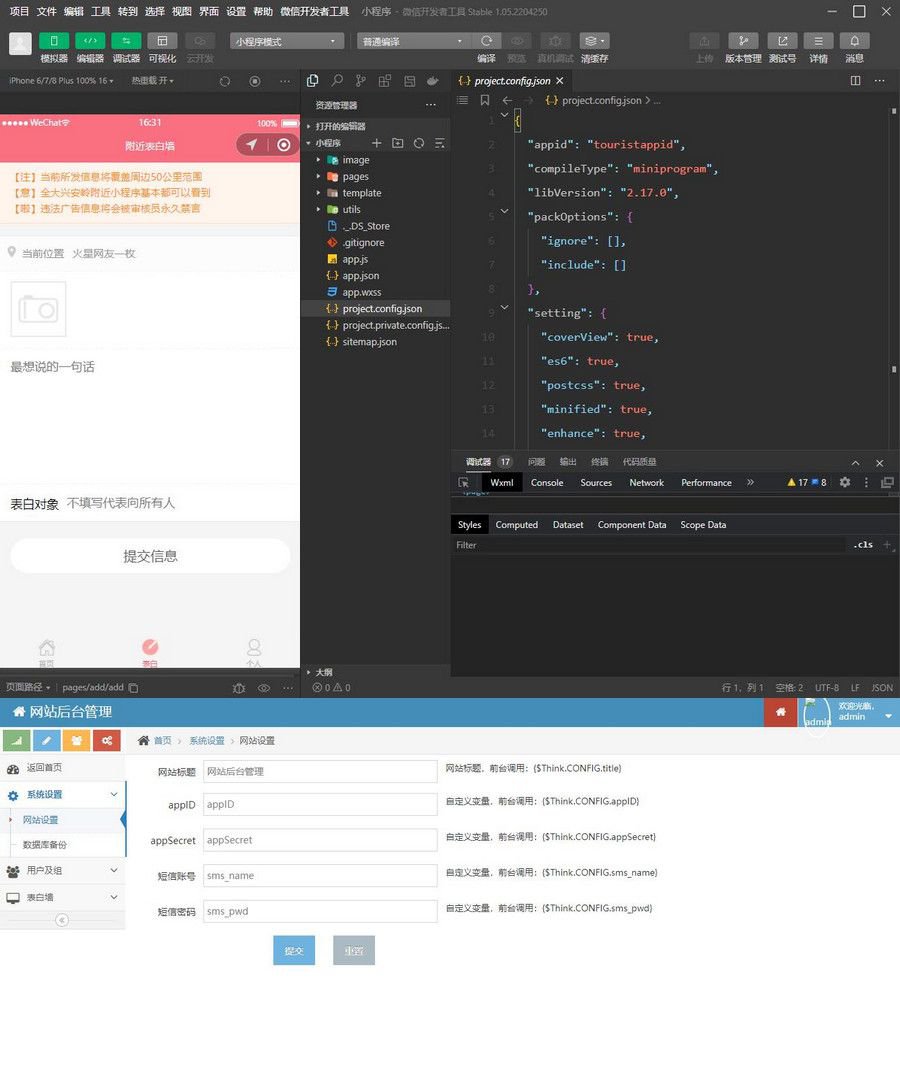Image resolution: width=900 pixels, height=1081 pixels.
Task: Click the 提交 submit button in admin page
Action: pyautogui.click(x=293, y=951)
